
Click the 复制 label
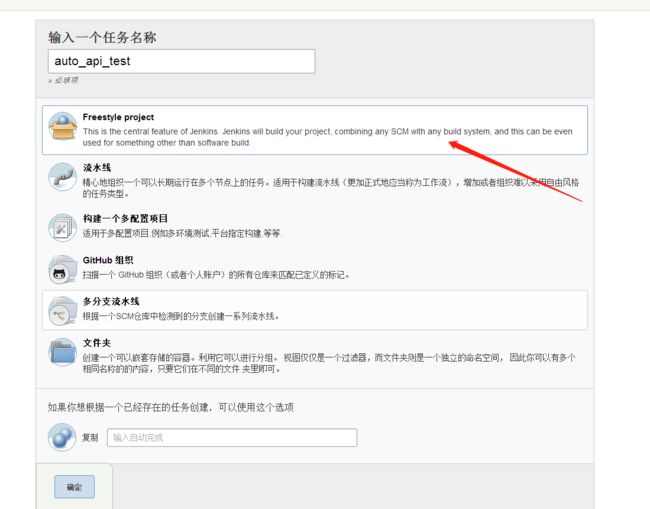(90, 437)
